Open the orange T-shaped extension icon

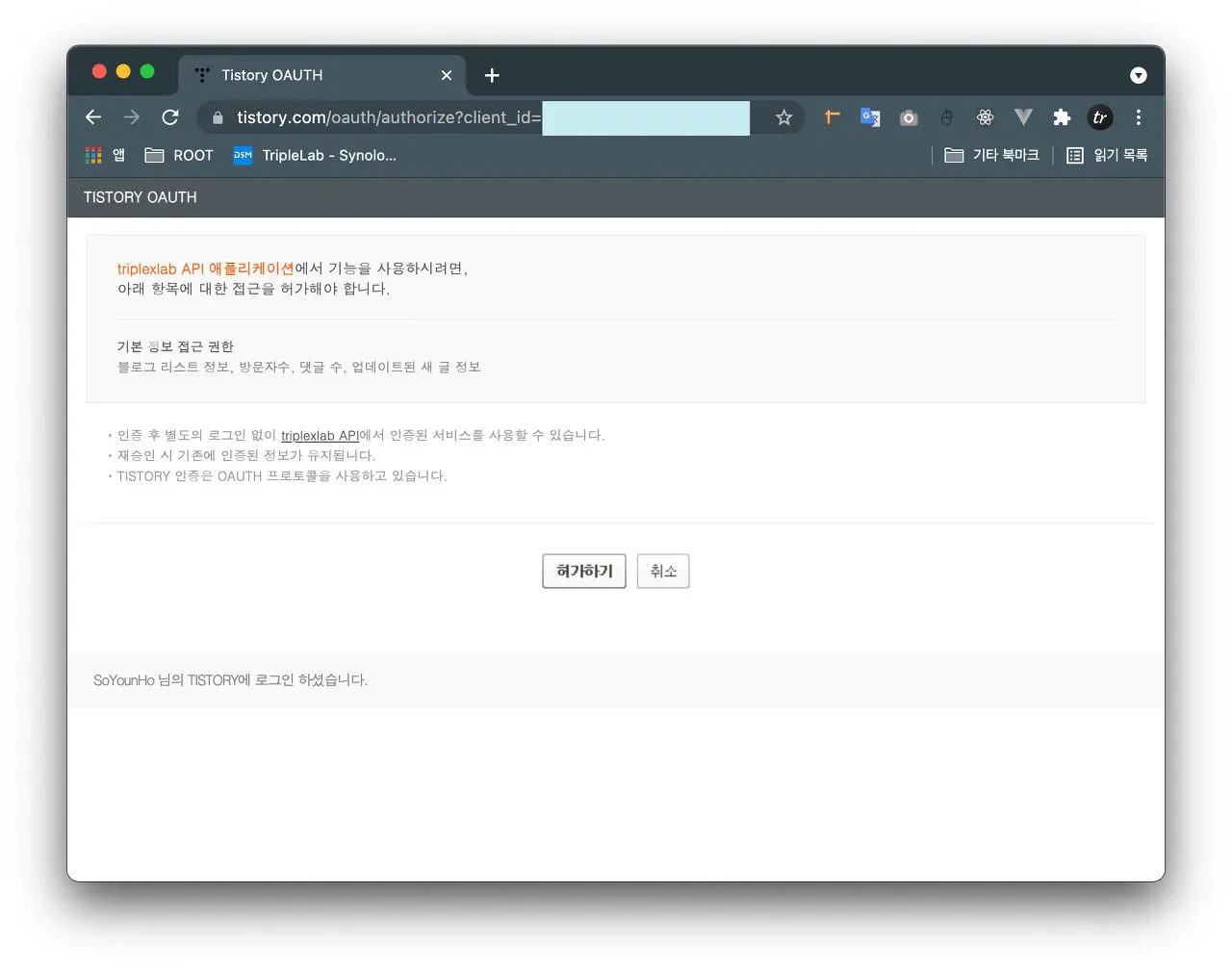(x=832, y=117)
